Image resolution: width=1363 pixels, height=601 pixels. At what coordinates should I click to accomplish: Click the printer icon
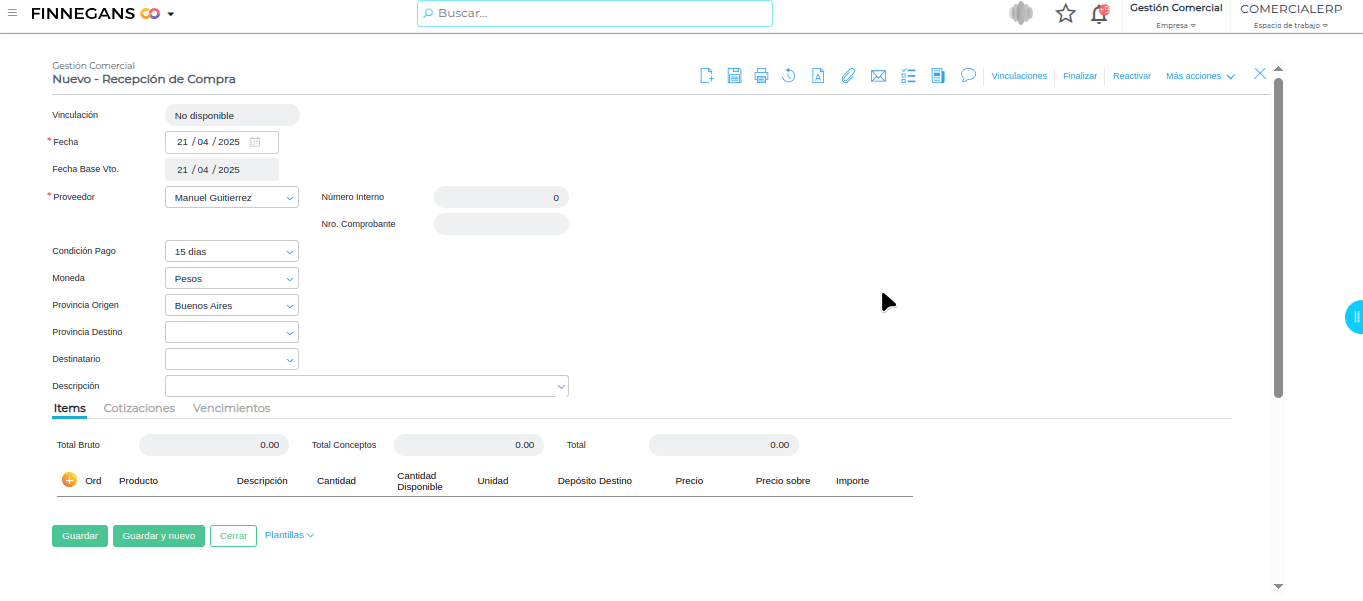click(761, 76)
